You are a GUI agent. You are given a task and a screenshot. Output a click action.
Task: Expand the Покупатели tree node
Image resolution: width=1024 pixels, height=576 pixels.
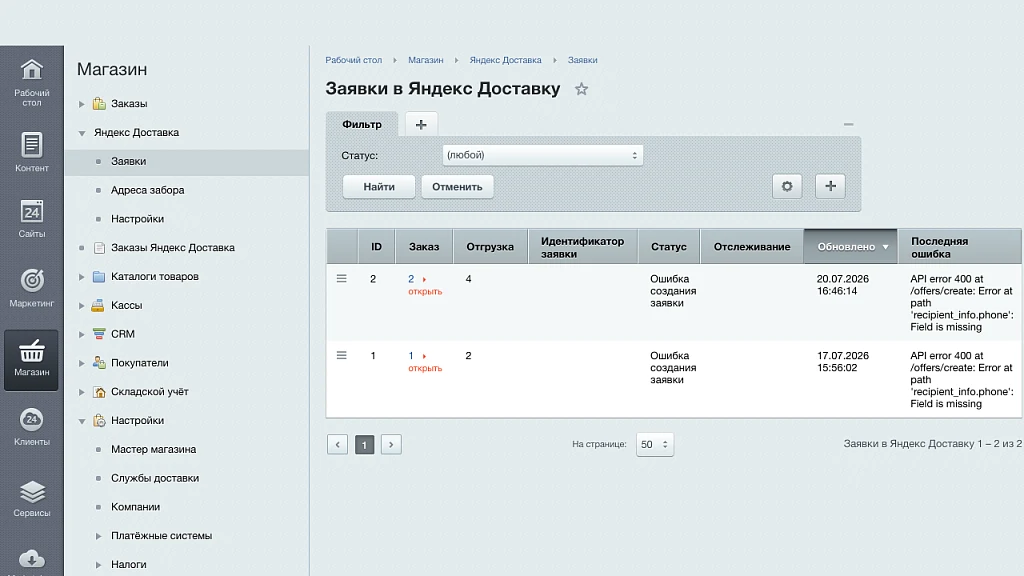point(82,363)
